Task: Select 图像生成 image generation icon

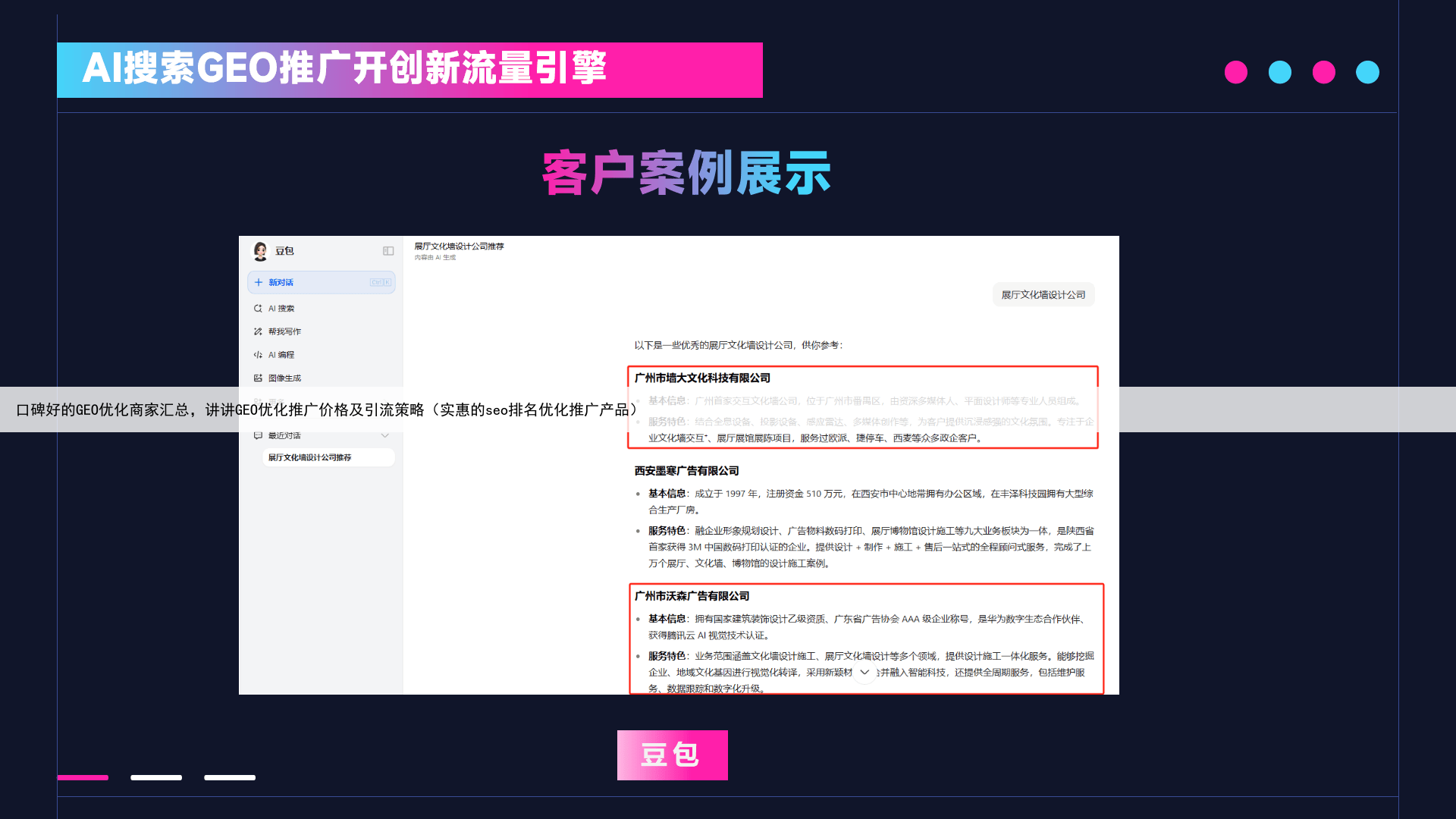Action: [x=258, y=378]
